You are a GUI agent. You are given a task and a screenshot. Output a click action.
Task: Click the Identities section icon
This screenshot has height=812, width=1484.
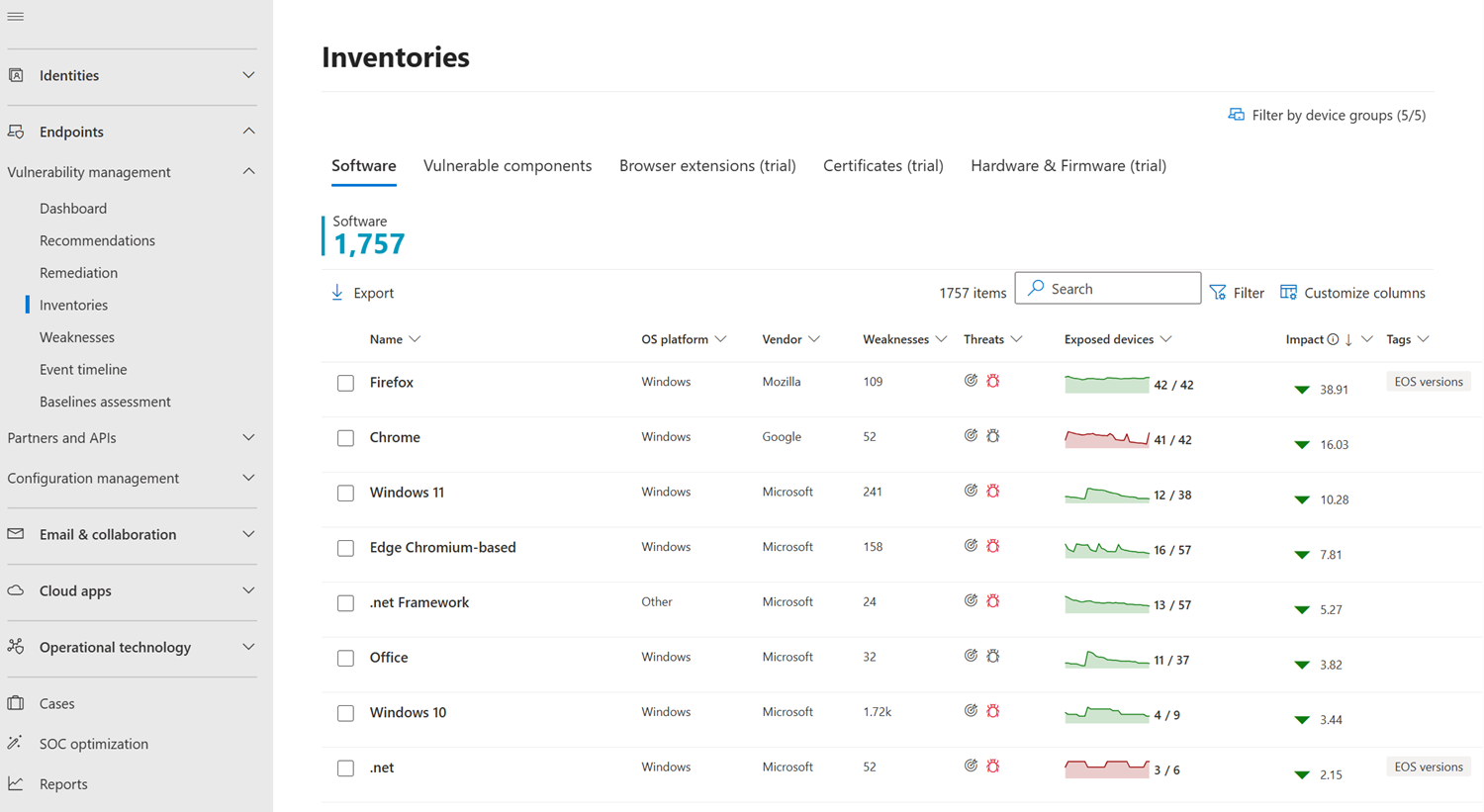point(16,75)
